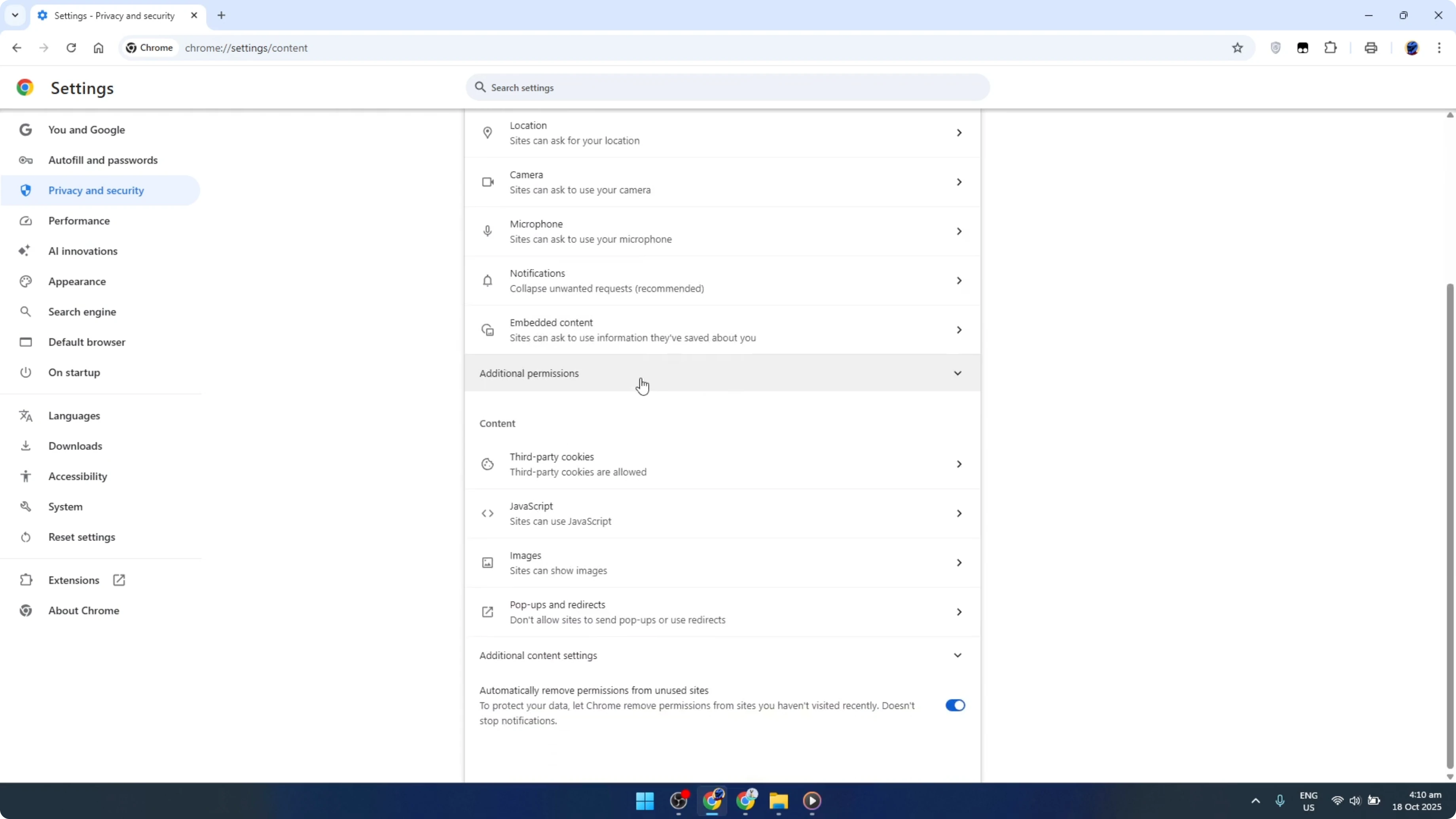1456x819 pixels.
Task: Click the back navigation arrow
Action: (16, 47)
